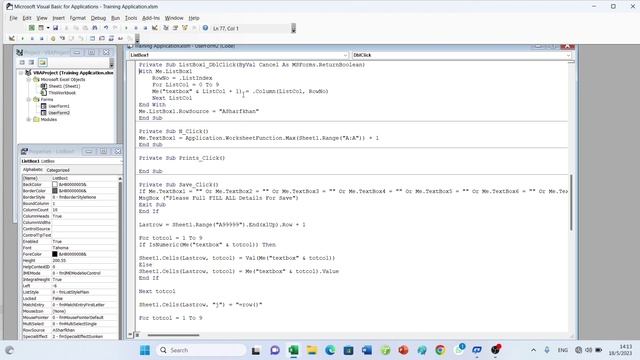
Task: Expand the Modules folder node
Action: pyautogui.click(x=29, y=120)
